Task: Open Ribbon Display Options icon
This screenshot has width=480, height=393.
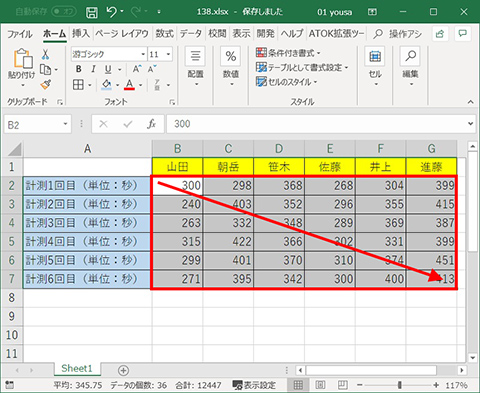Action: [372, 12]
